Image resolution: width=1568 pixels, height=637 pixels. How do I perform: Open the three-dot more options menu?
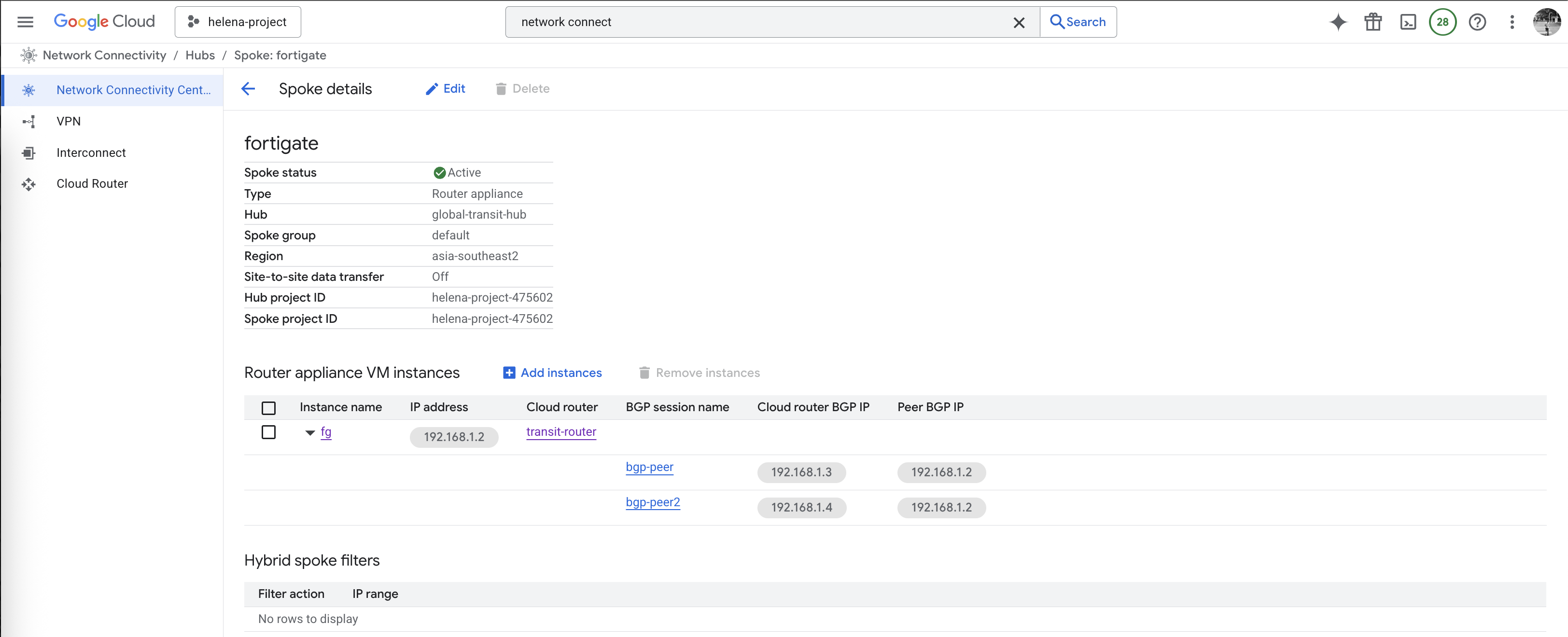(x=1512, y=22)
